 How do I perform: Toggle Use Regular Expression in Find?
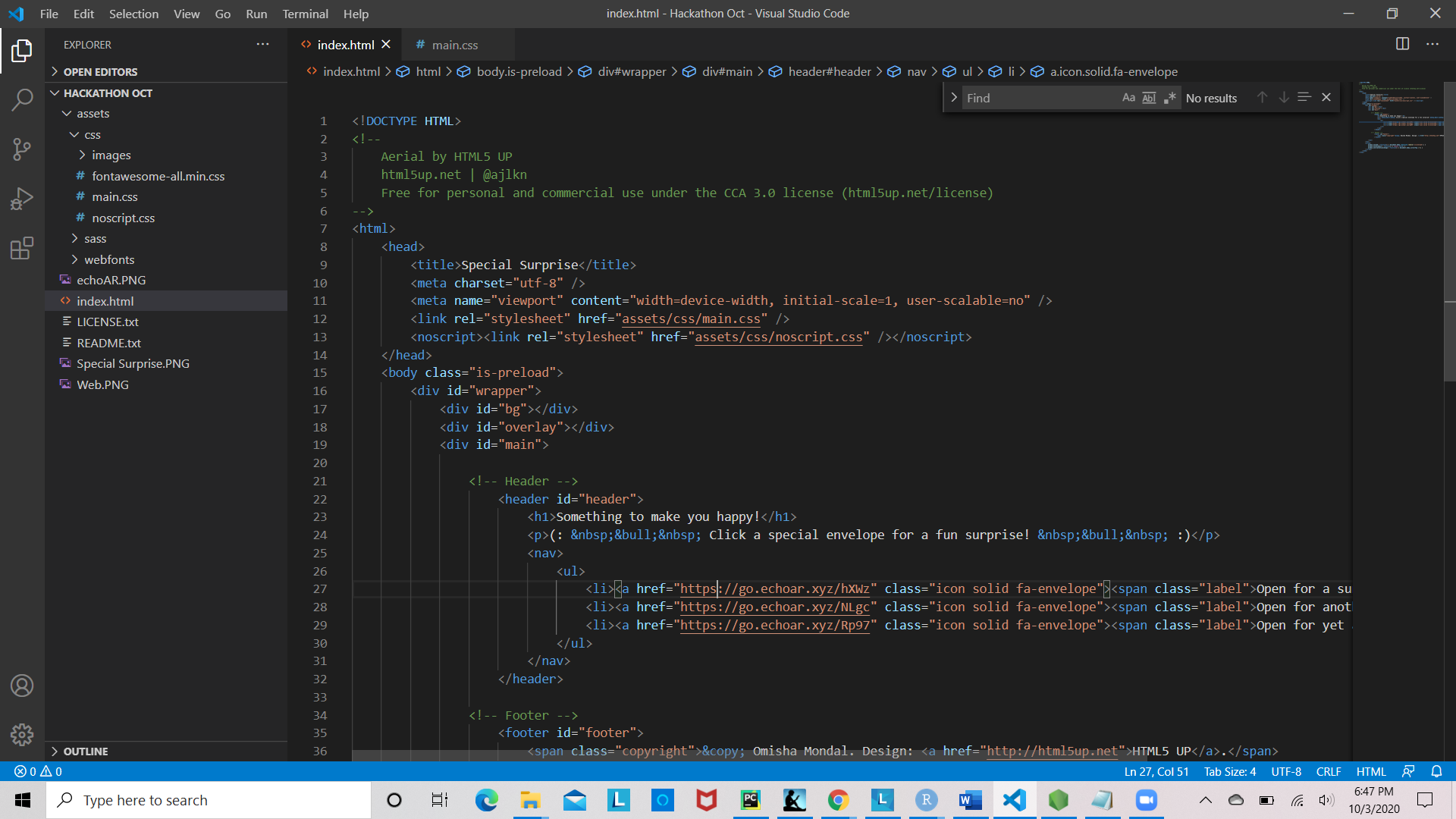[1169, 98]
